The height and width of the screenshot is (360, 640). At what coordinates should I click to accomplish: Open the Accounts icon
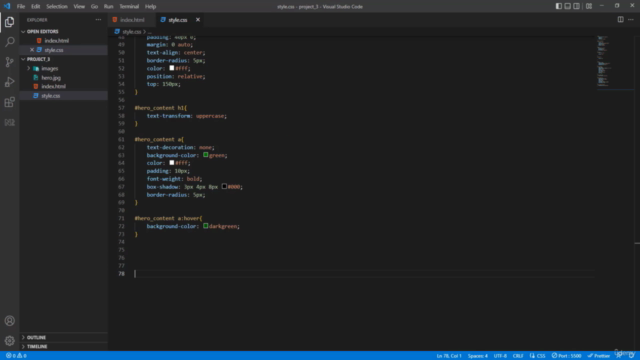tap(9, 321)
